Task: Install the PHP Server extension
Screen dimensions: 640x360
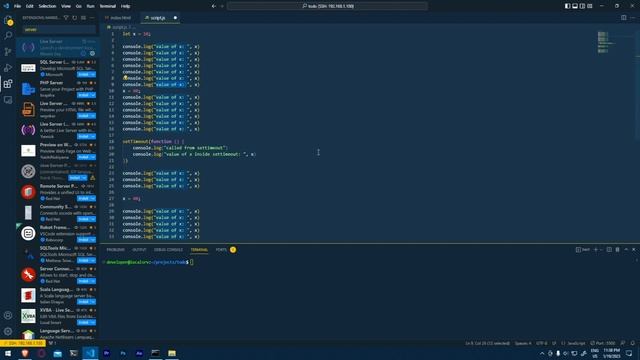Action: click(84, 95)
